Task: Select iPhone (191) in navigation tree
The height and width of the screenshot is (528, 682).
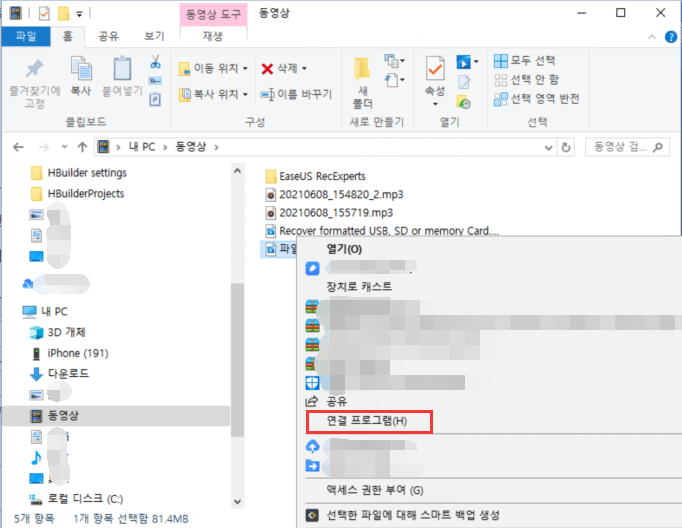Action: pos(69,353)
